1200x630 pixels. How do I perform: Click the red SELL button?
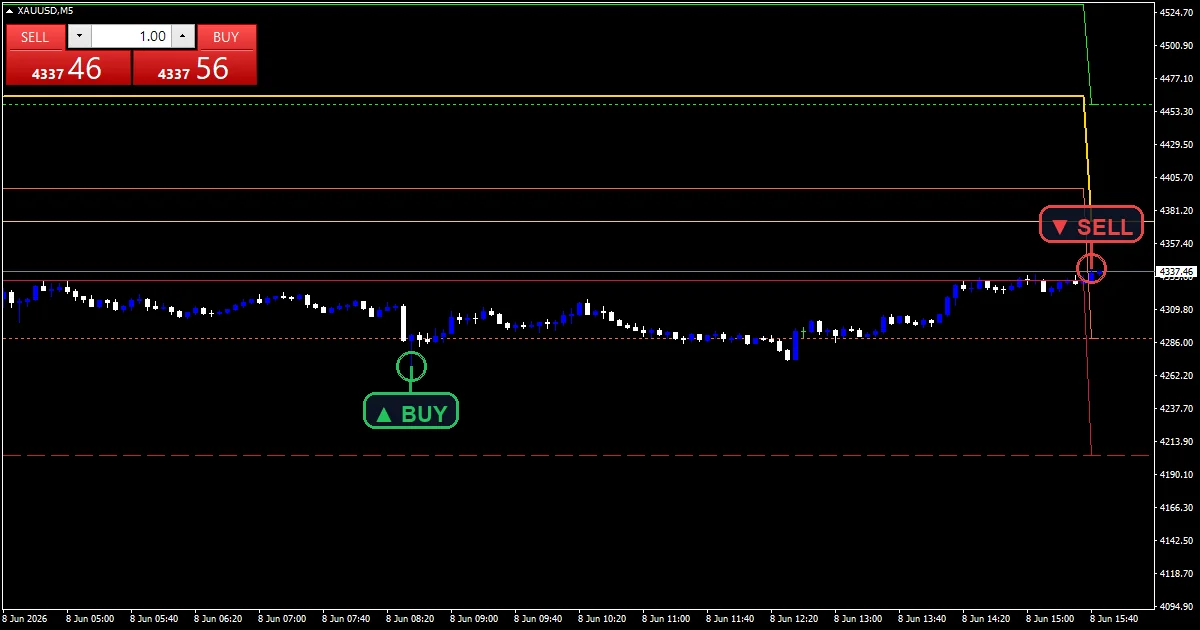(35, 37)
